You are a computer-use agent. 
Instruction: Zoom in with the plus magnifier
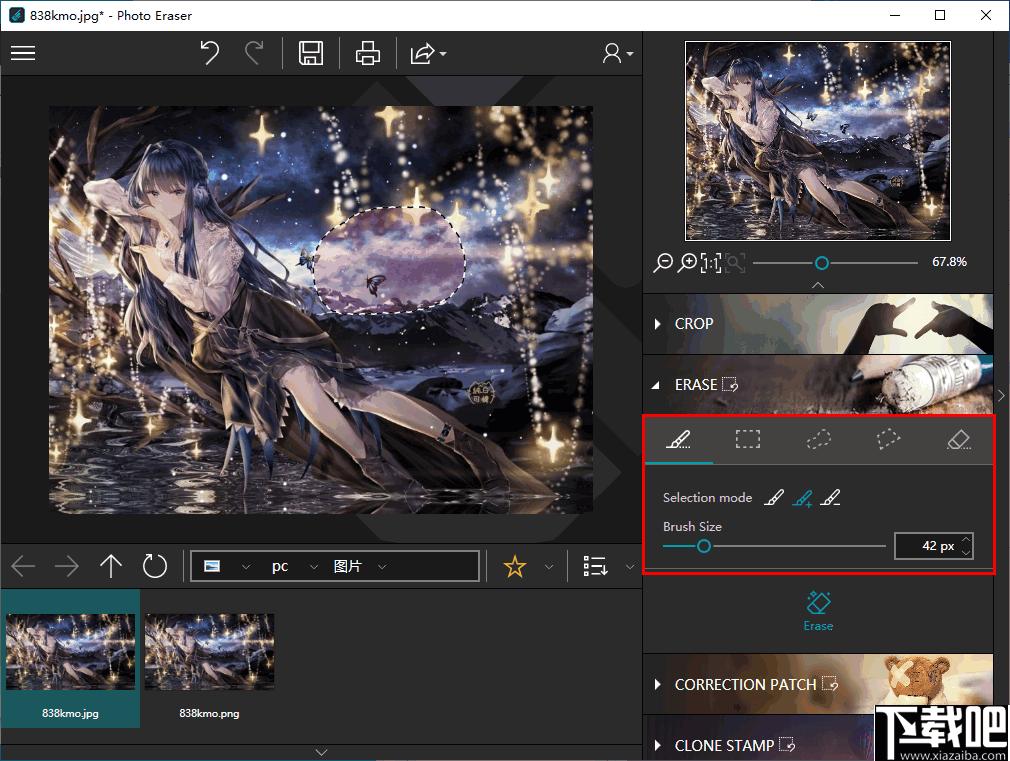(688, 262)
